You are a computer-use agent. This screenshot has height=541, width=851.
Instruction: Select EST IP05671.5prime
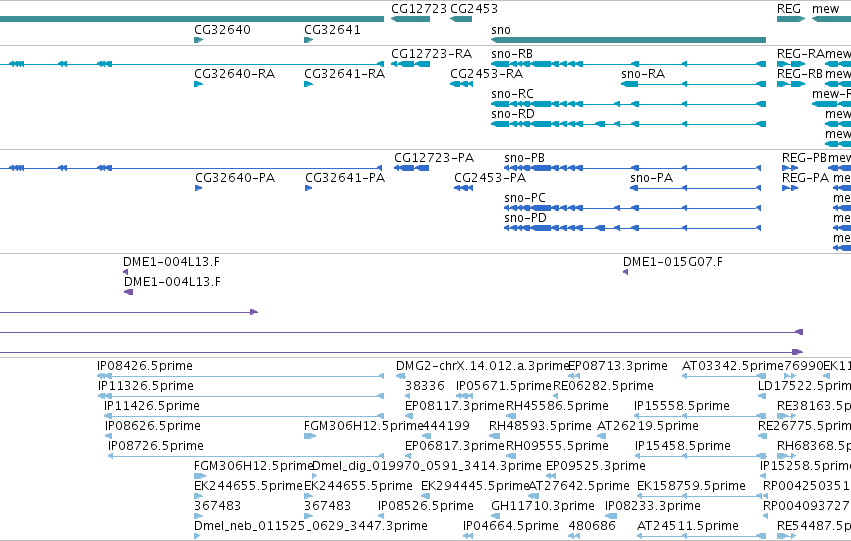point(464,396)
